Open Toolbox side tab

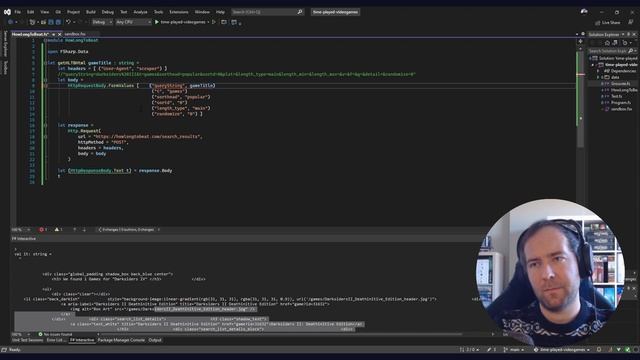(5, 67)
